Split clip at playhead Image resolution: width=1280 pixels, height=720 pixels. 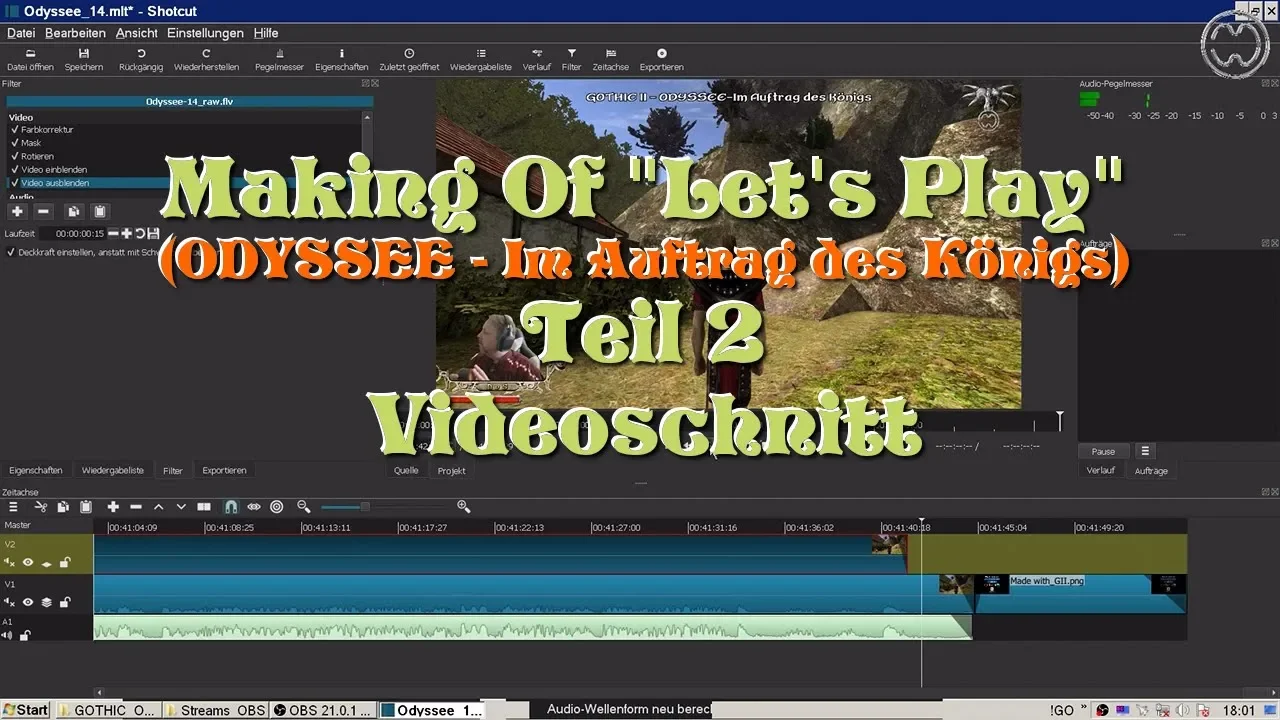[204, 507]
